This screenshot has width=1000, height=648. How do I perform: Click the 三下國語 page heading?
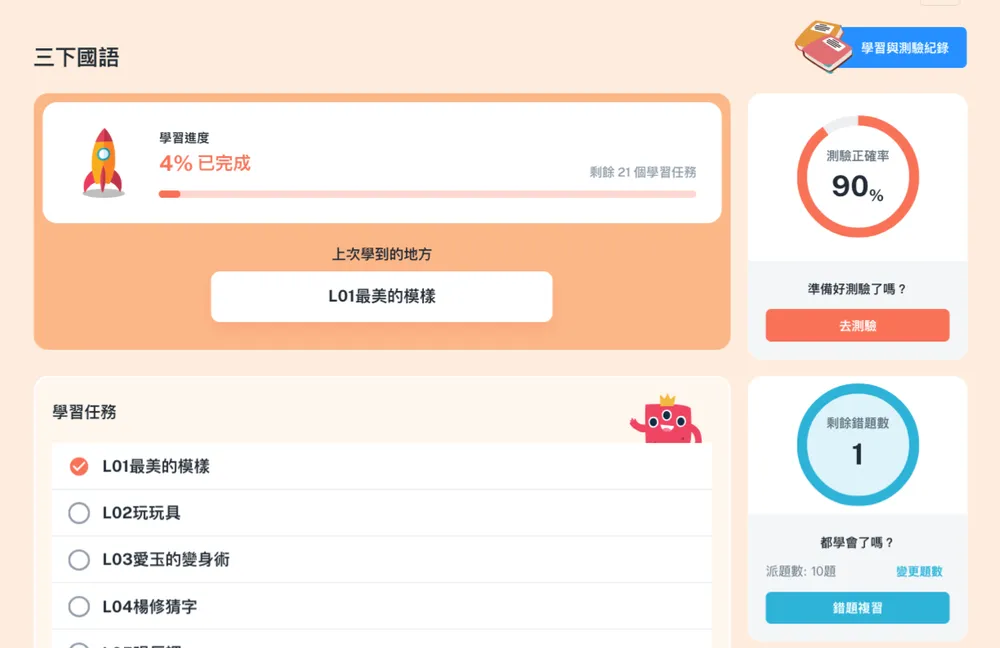pyautogui.click(x=77, y=58)
